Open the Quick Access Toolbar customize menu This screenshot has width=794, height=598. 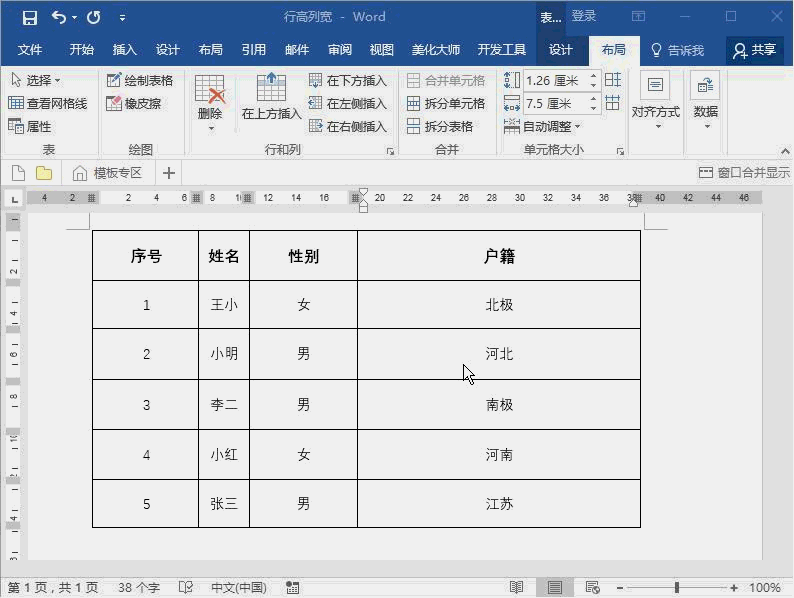click(x=122, y=18)
